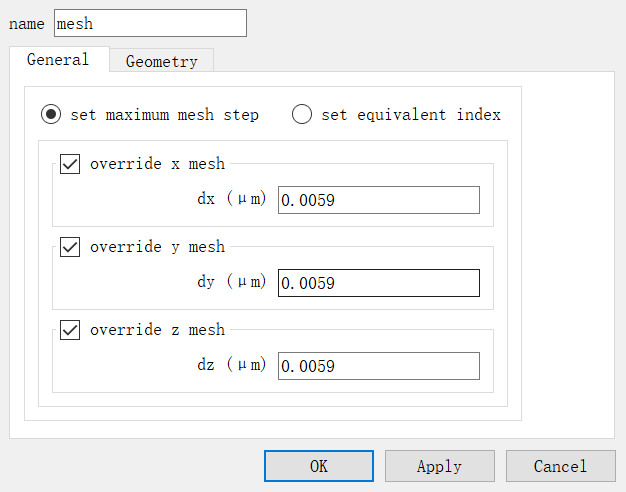Image resolution: width=626 pixels, height=492 pixels.
Task: Click the Apply button
Action: [439, 466]
